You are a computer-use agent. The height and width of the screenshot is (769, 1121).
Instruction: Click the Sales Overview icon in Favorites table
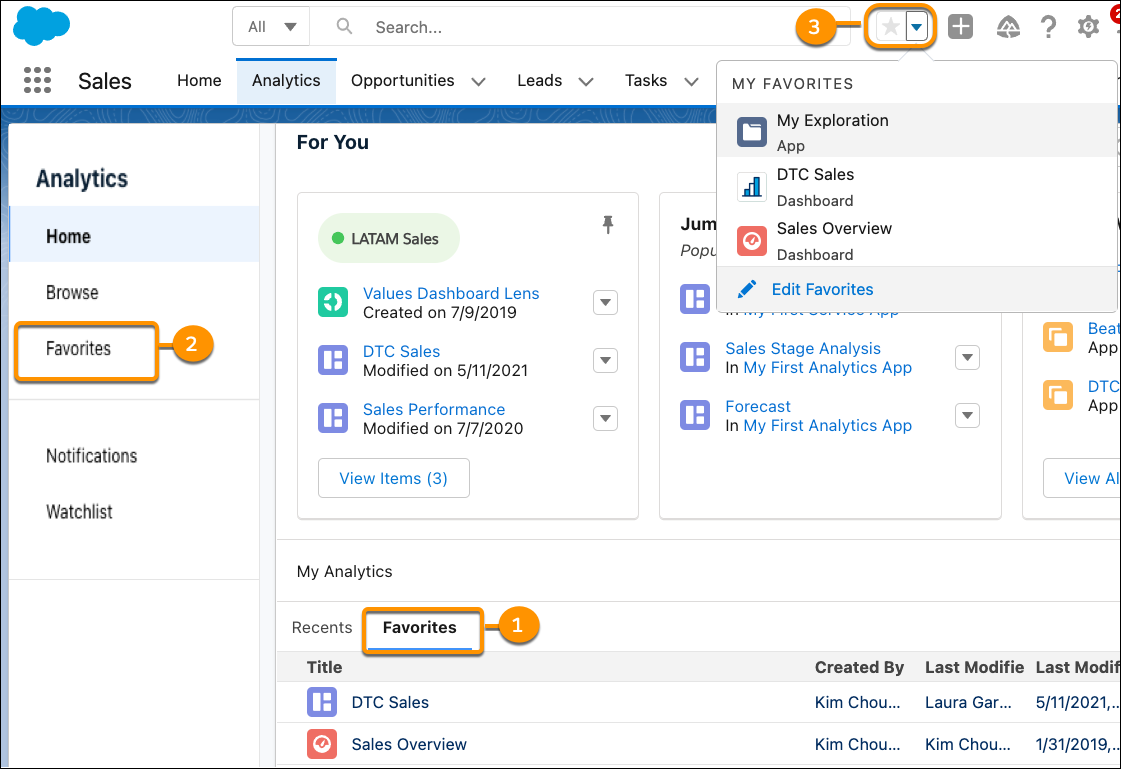tap(322, 744)
